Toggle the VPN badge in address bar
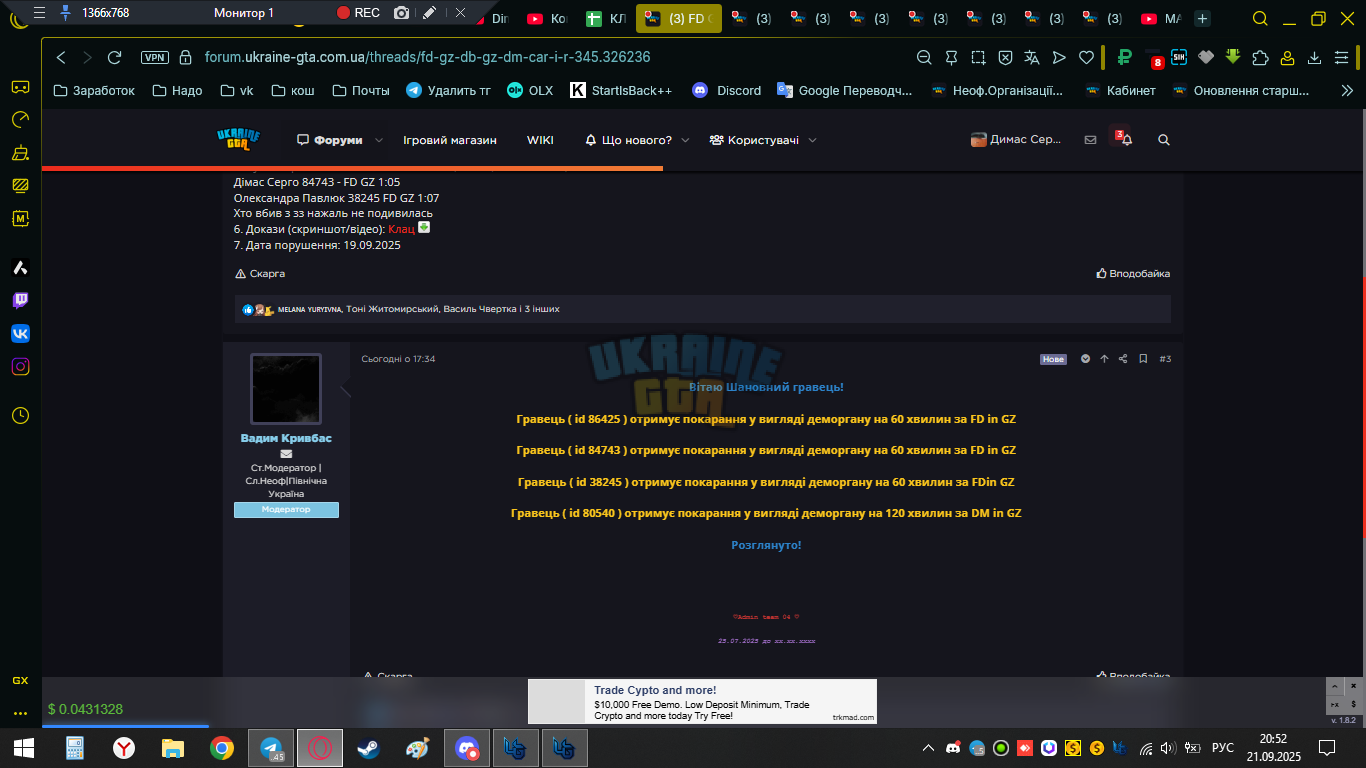Screen dimensions: 1366x768 pos(155,58)
